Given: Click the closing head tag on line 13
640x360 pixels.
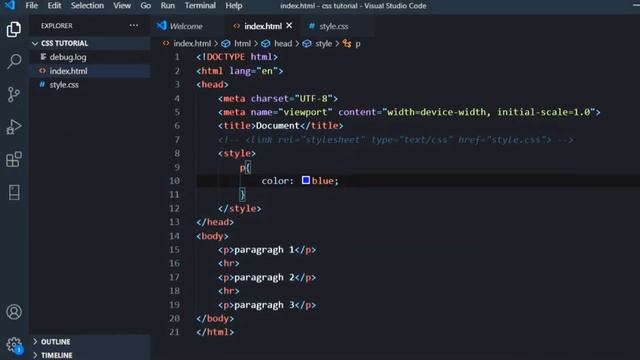Looking at the screenshot, I should [x=215, y=222].
